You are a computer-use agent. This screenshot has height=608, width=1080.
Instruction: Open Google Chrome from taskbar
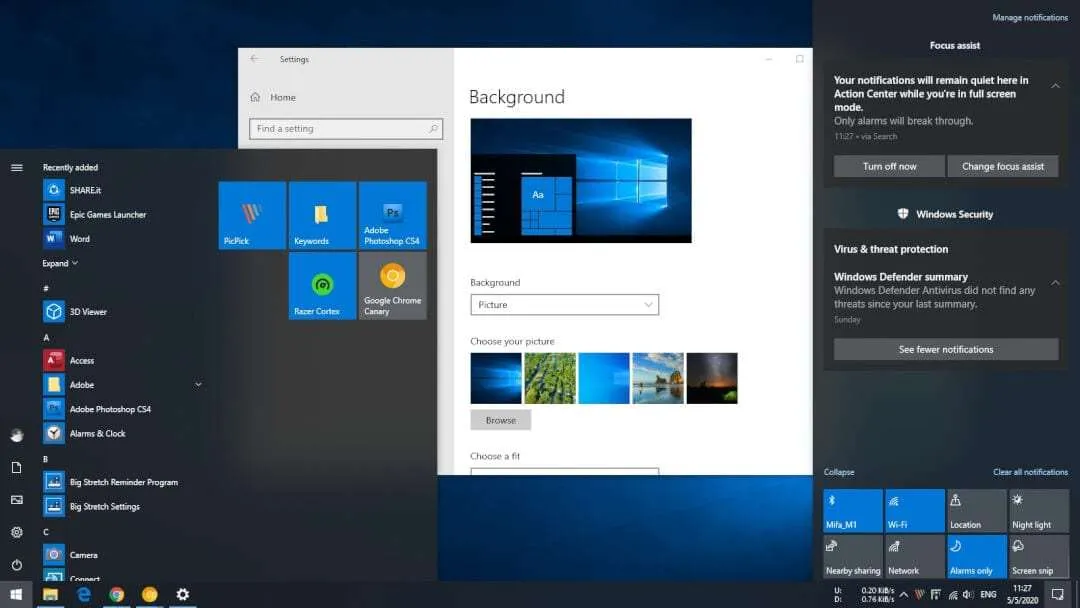(116, 594)
